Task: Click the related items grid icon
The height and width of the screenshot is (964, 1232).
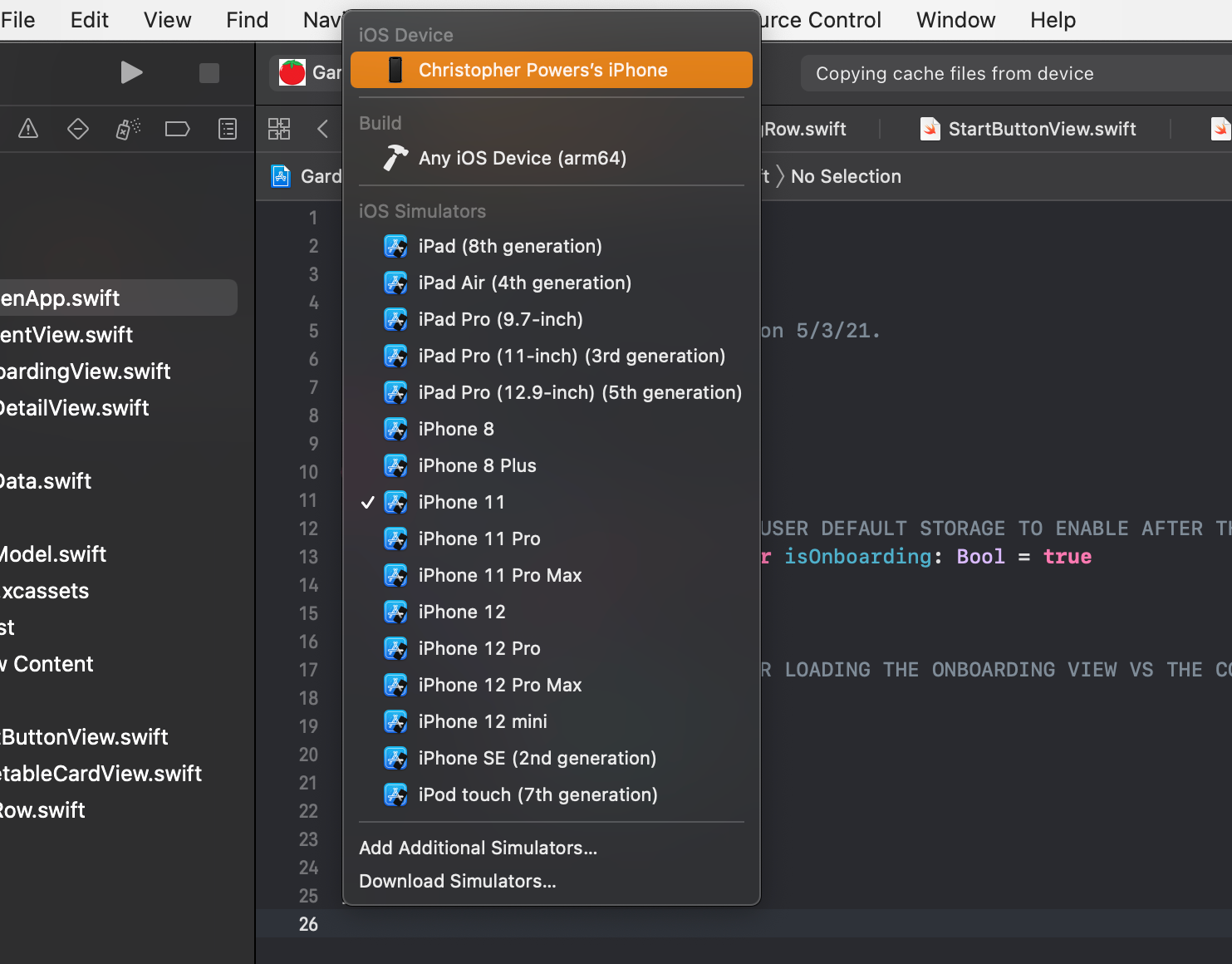Action: coord(279,129)
